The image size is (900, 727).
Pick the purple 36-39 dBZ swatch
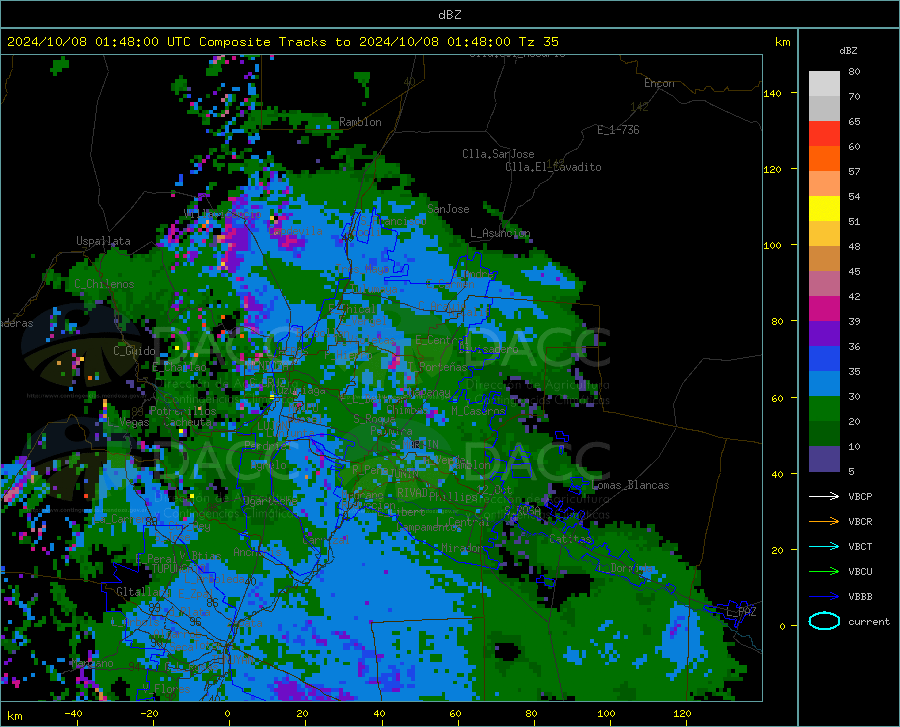click(x=824, y=334)
